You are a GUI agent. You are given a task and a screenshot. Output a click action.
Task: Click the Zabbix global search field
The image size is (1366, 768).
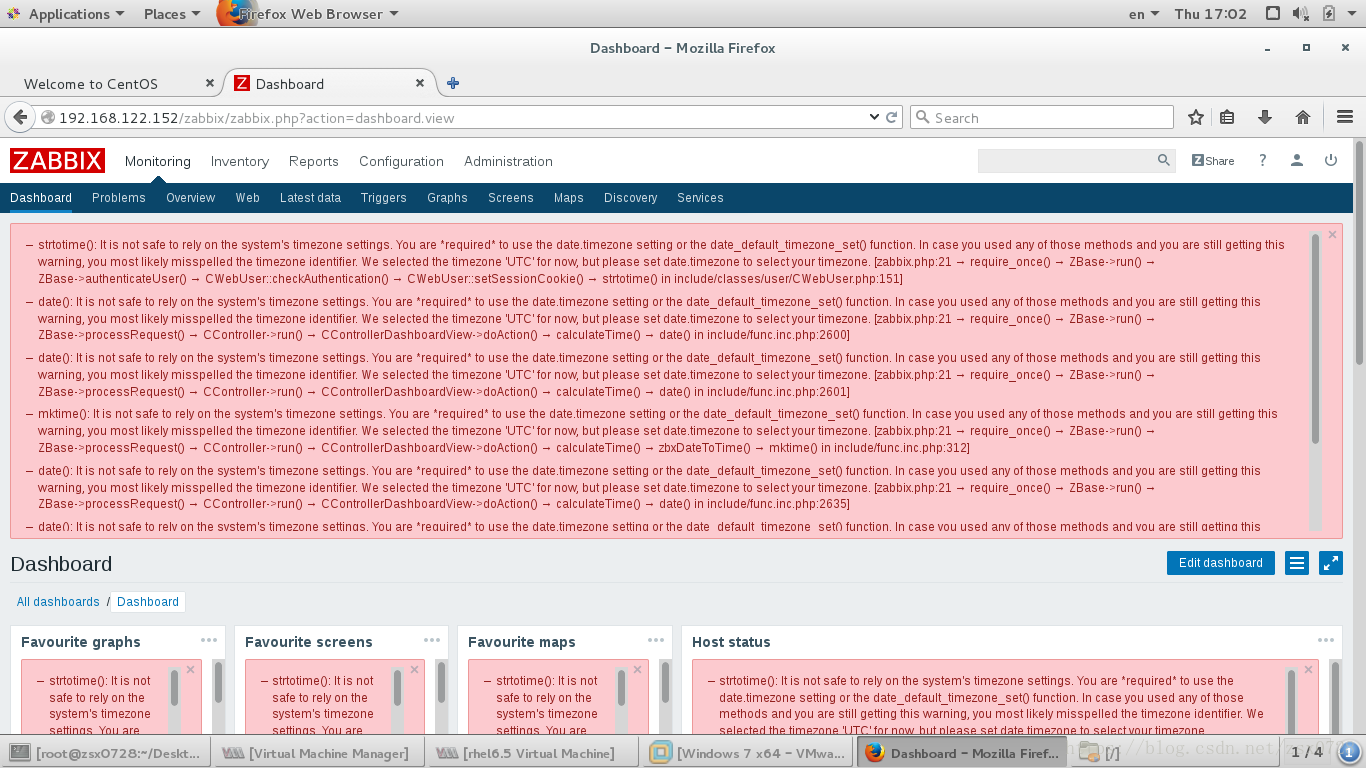click(1065, 160)
